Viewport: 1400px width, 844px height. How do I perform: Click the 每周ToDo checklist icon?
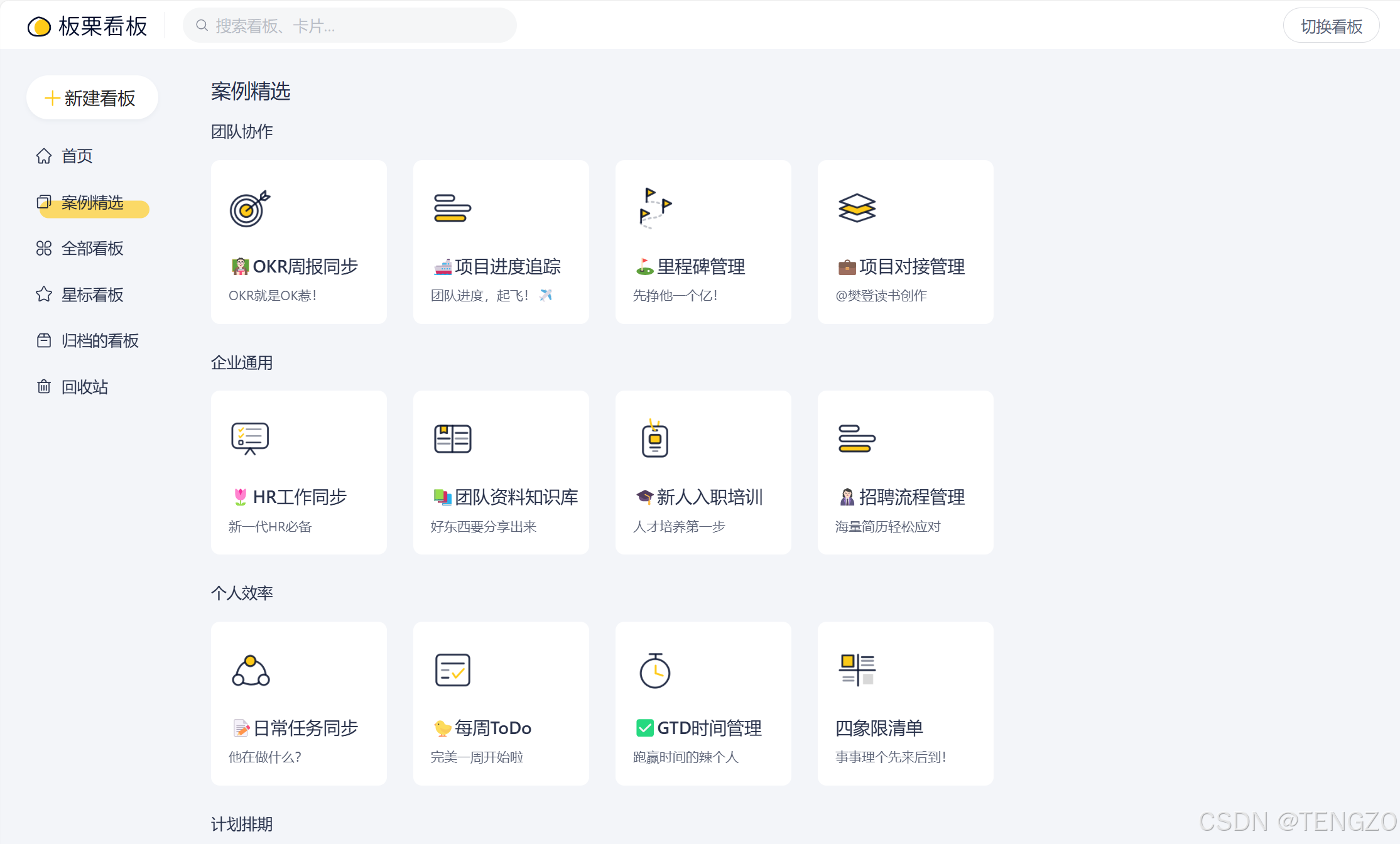point(452,670)
